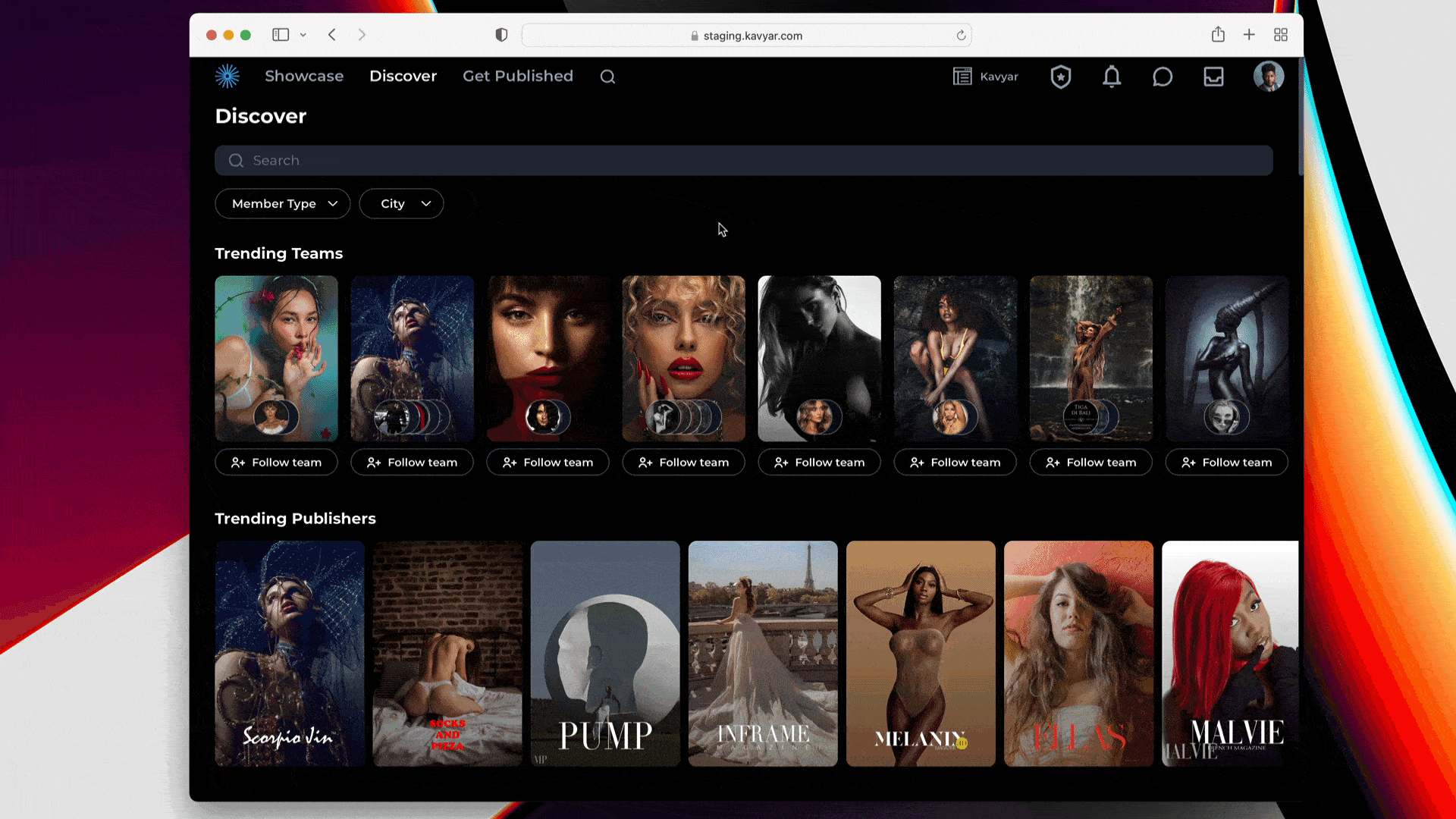Open ELLAS publisher cover
The width and height of the screenshot is (1456, 819).
[1078, 653]
